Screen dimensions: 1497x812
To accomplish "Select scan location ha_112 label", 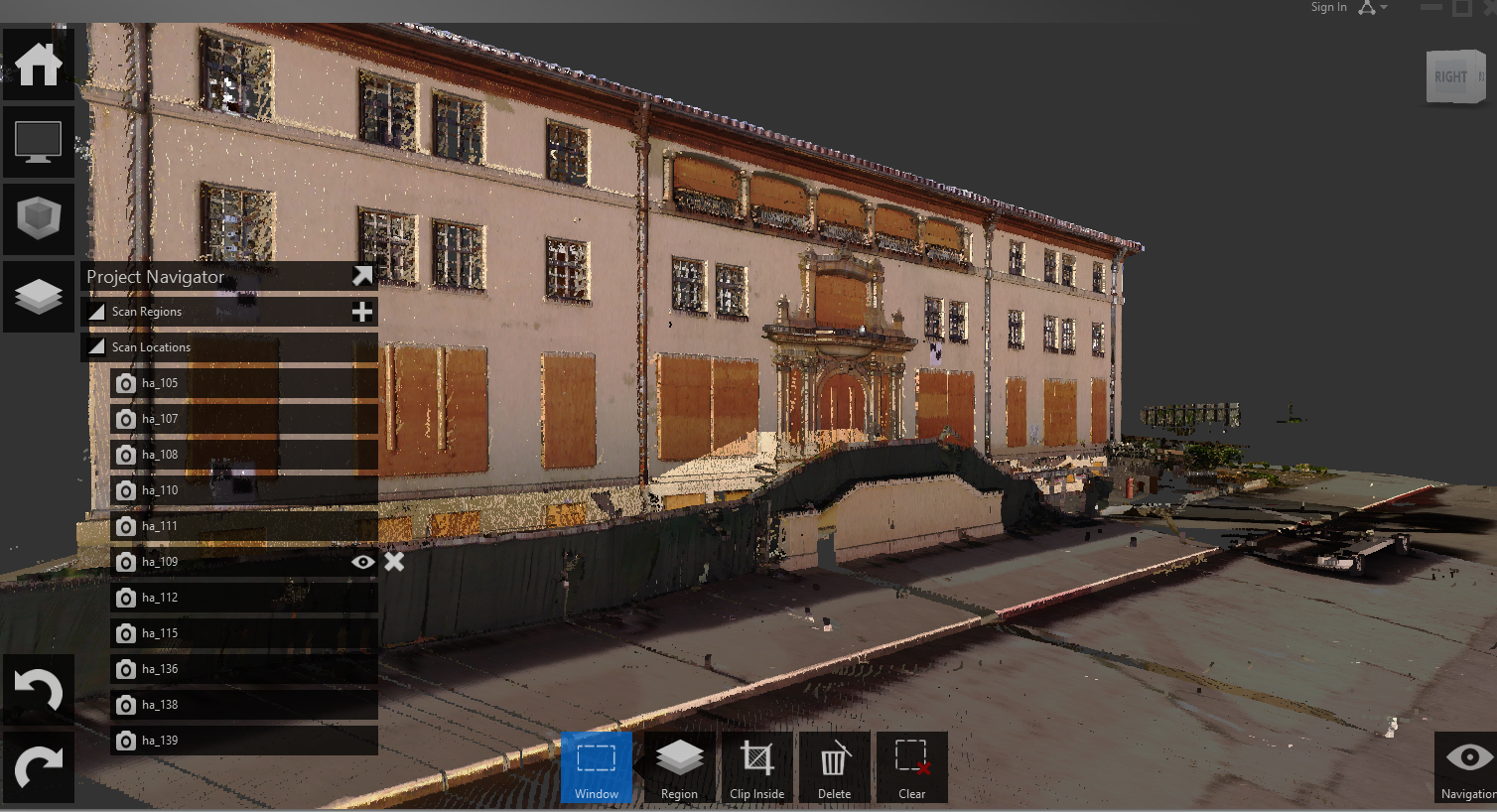I will [x=160, y=598].
